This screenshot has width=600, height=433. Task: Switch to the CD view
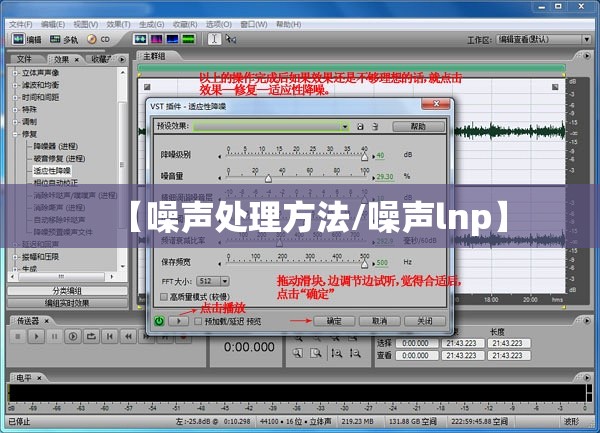click(98, 39)
